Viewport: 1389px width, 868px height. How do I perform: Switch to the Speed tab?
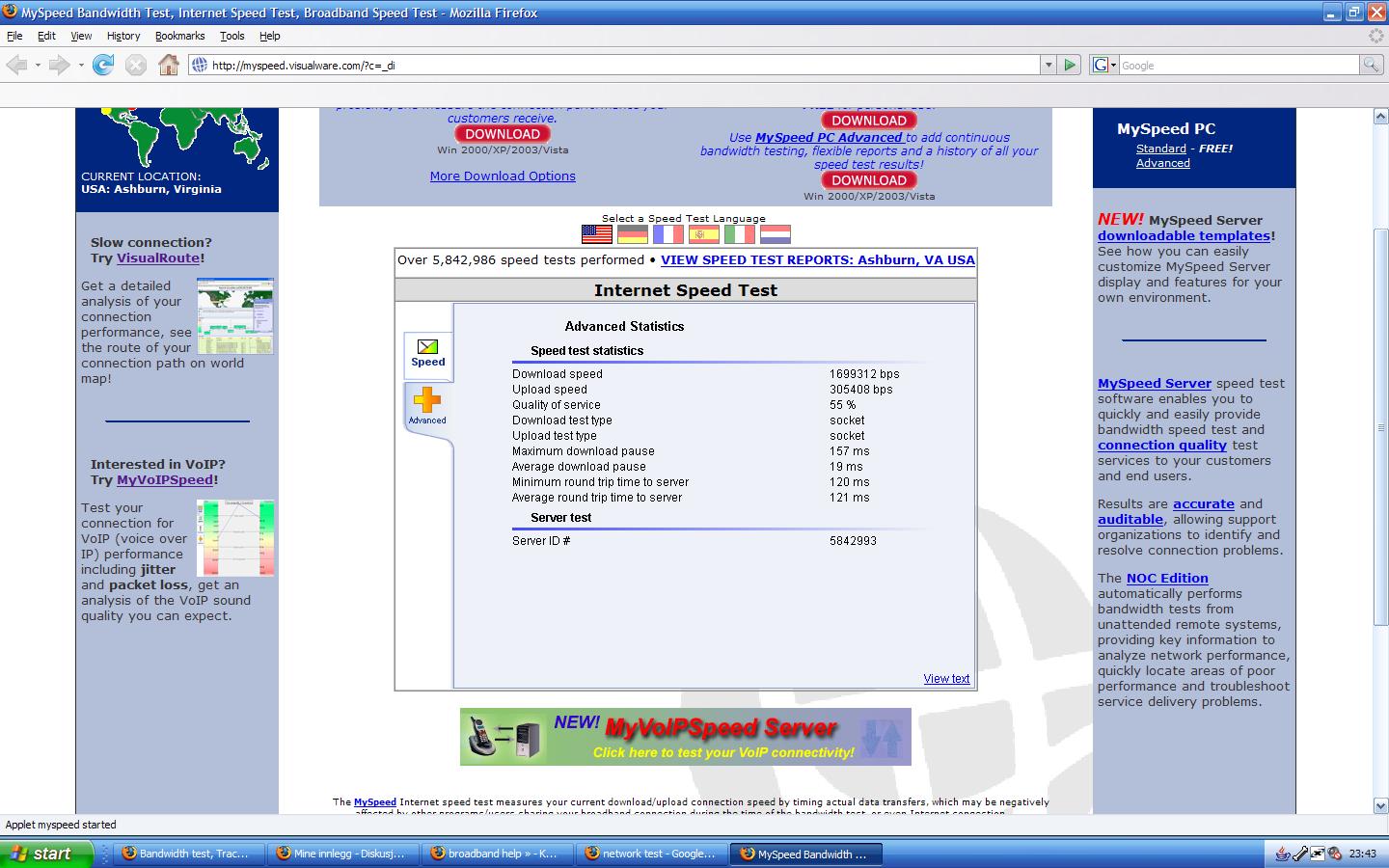pyautogui.click(x=428, y=353)
